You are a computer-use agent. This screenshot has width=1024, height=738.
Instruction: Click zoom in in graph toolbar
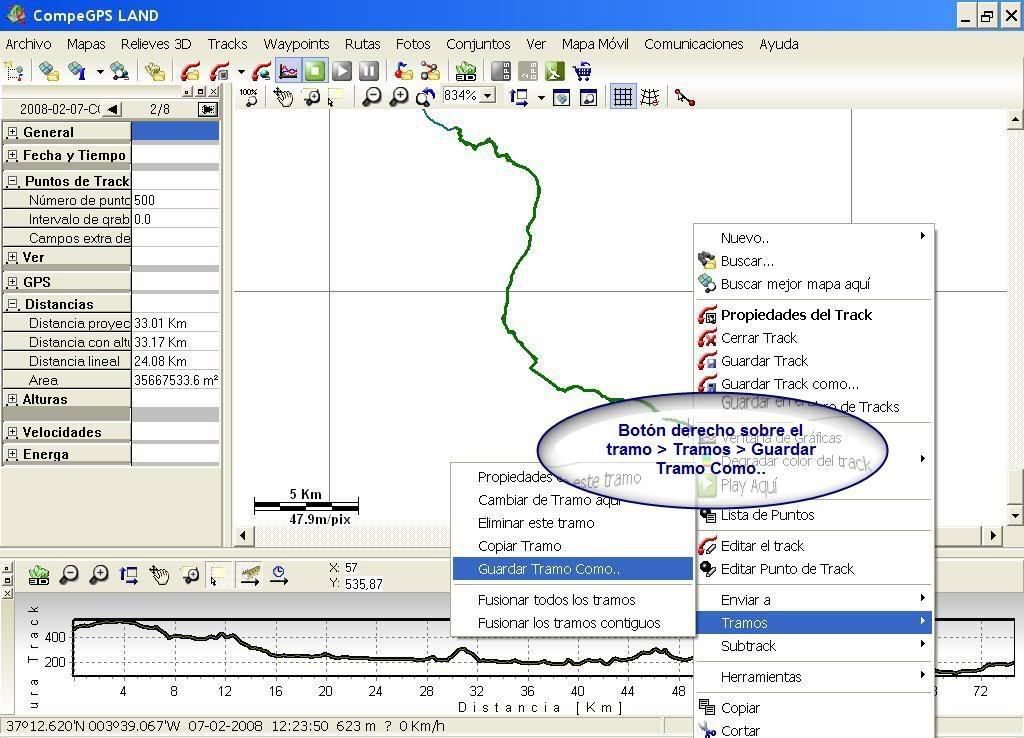pyautogui.click(x=99, y=575)
